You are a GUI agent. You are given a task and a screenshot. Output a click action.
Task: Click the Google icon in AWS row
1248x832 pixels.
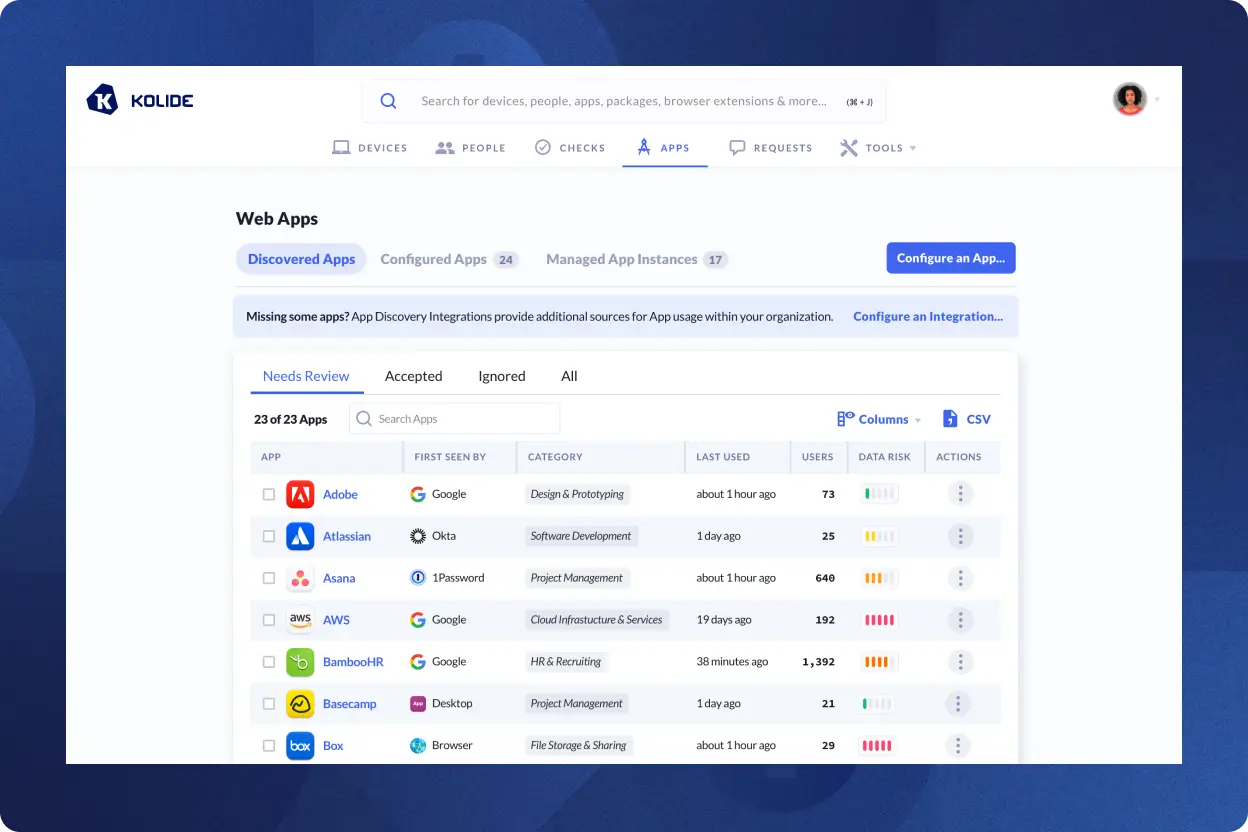[418, 620]
